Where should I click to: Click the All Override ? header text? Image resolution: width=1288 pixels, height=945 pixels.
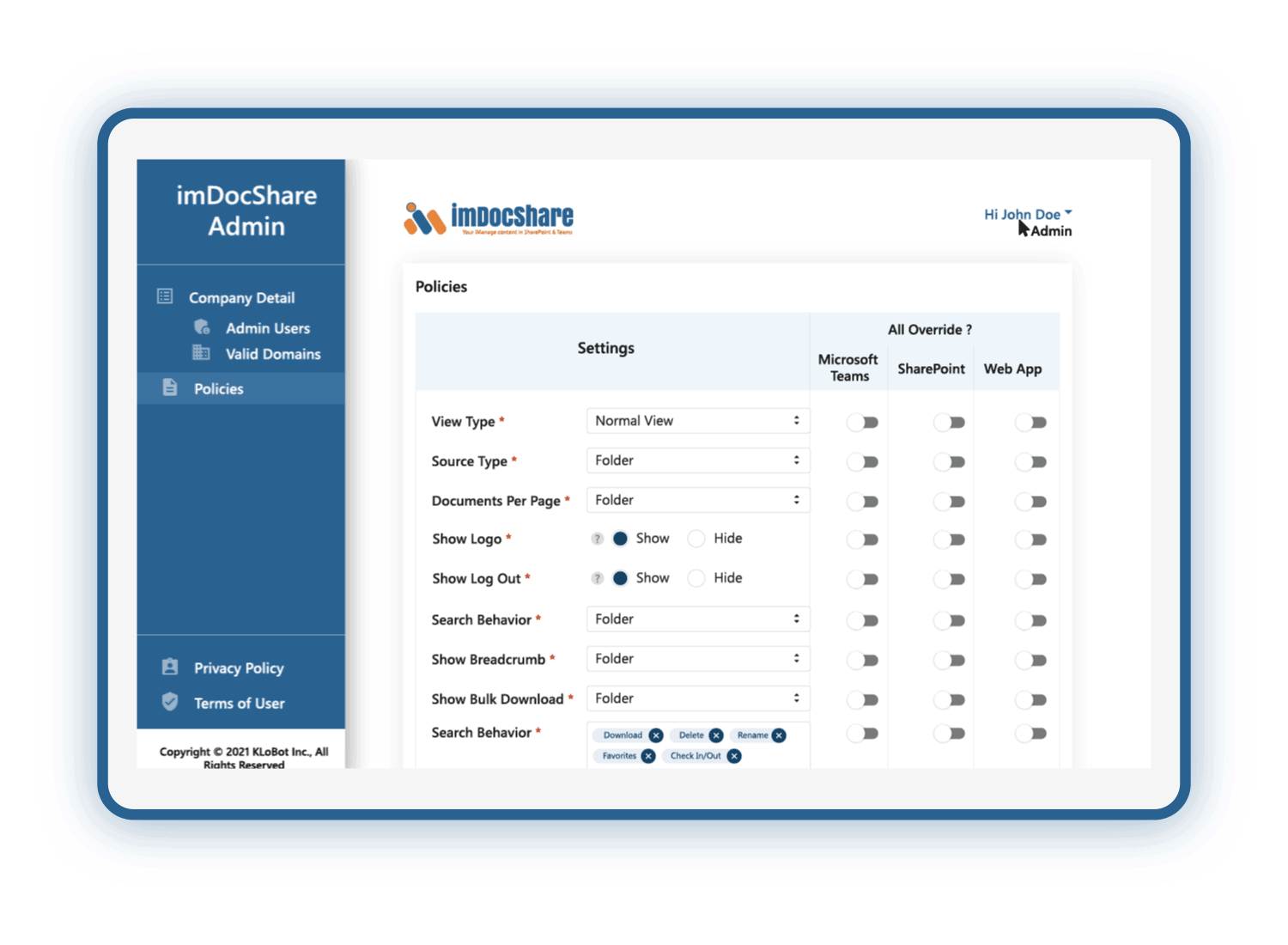(930, 330)
